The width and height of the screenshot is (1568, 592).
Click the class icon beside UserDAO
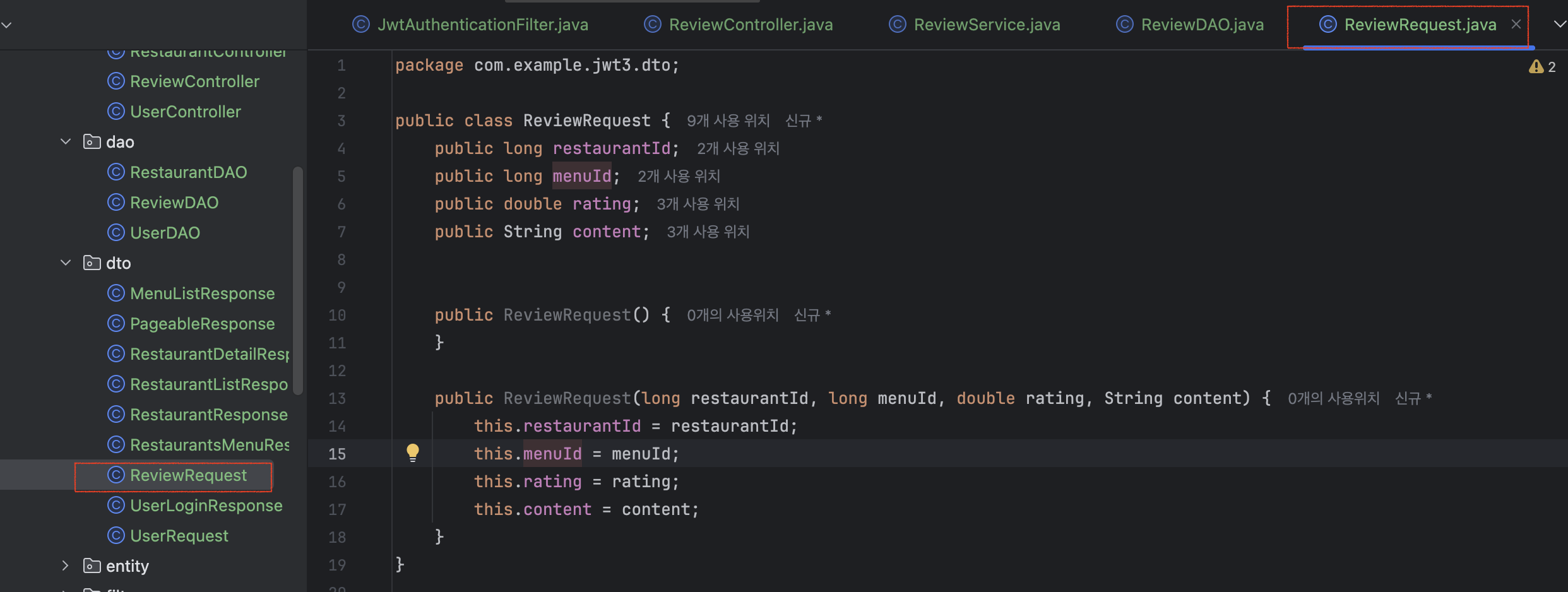coord(116,232)
